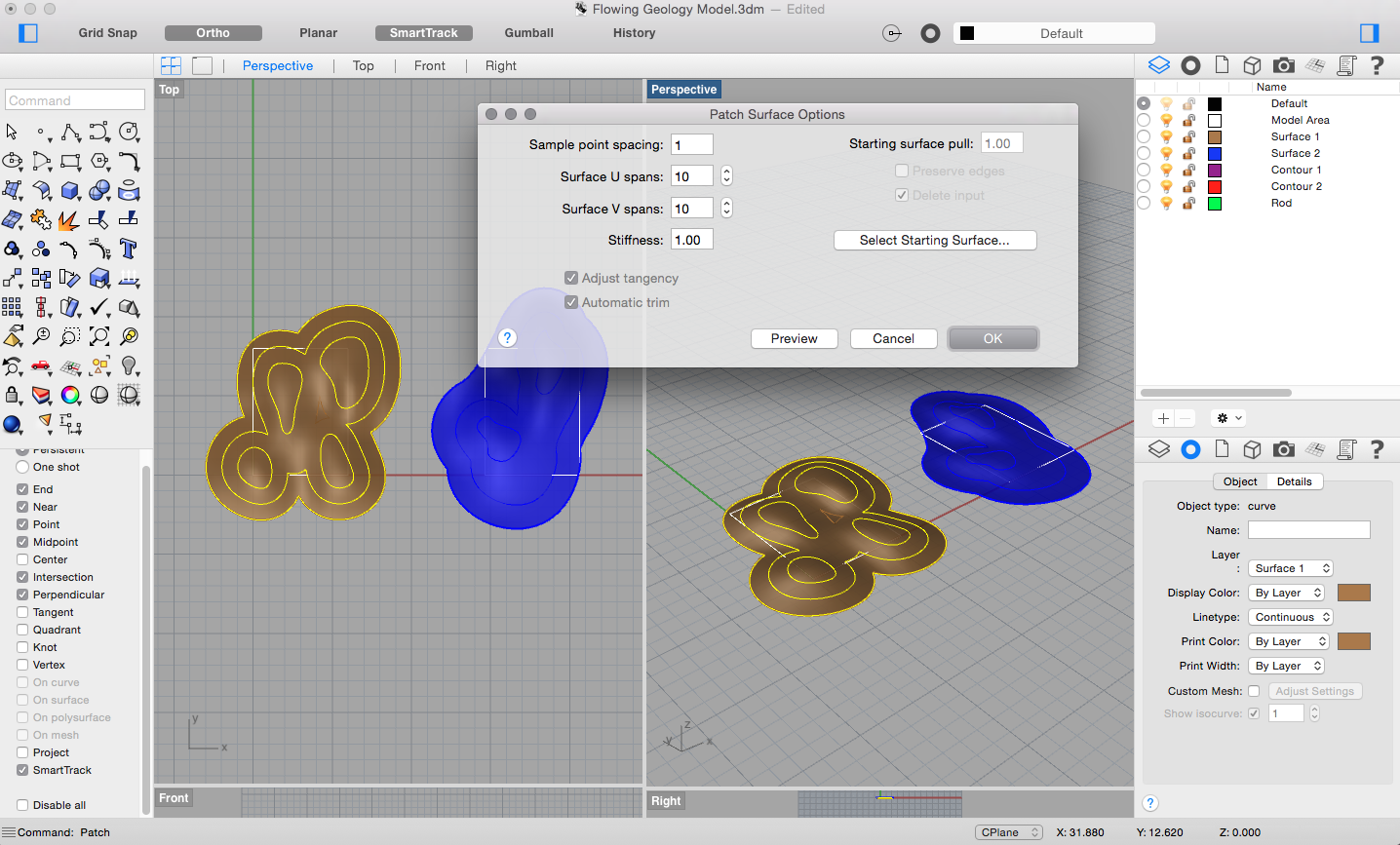
Task: Open the scroll notes icon in layers toolbar
Action: click(1346, 65)
